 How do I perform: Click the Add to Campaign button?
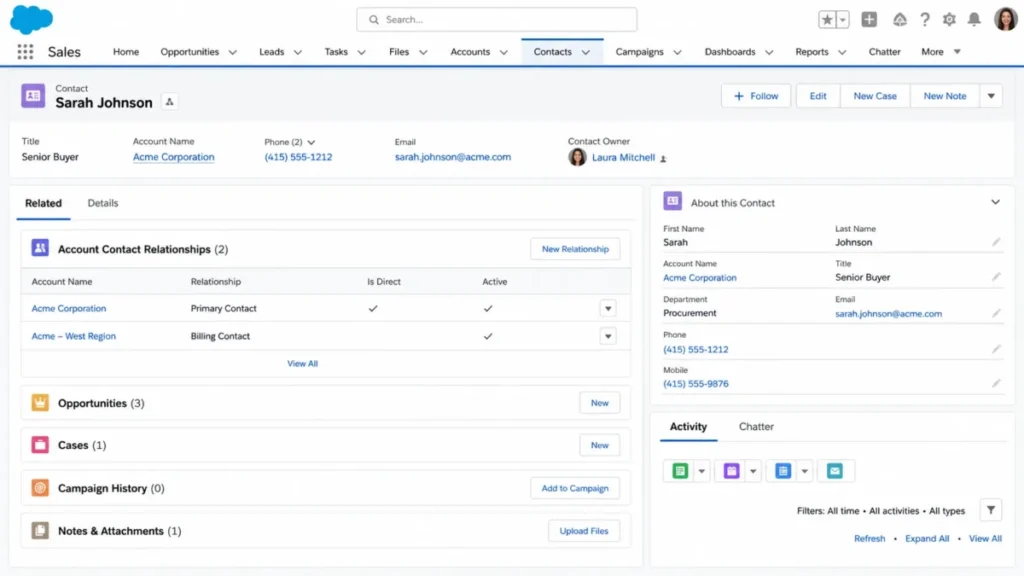click(x=575, y=488)
